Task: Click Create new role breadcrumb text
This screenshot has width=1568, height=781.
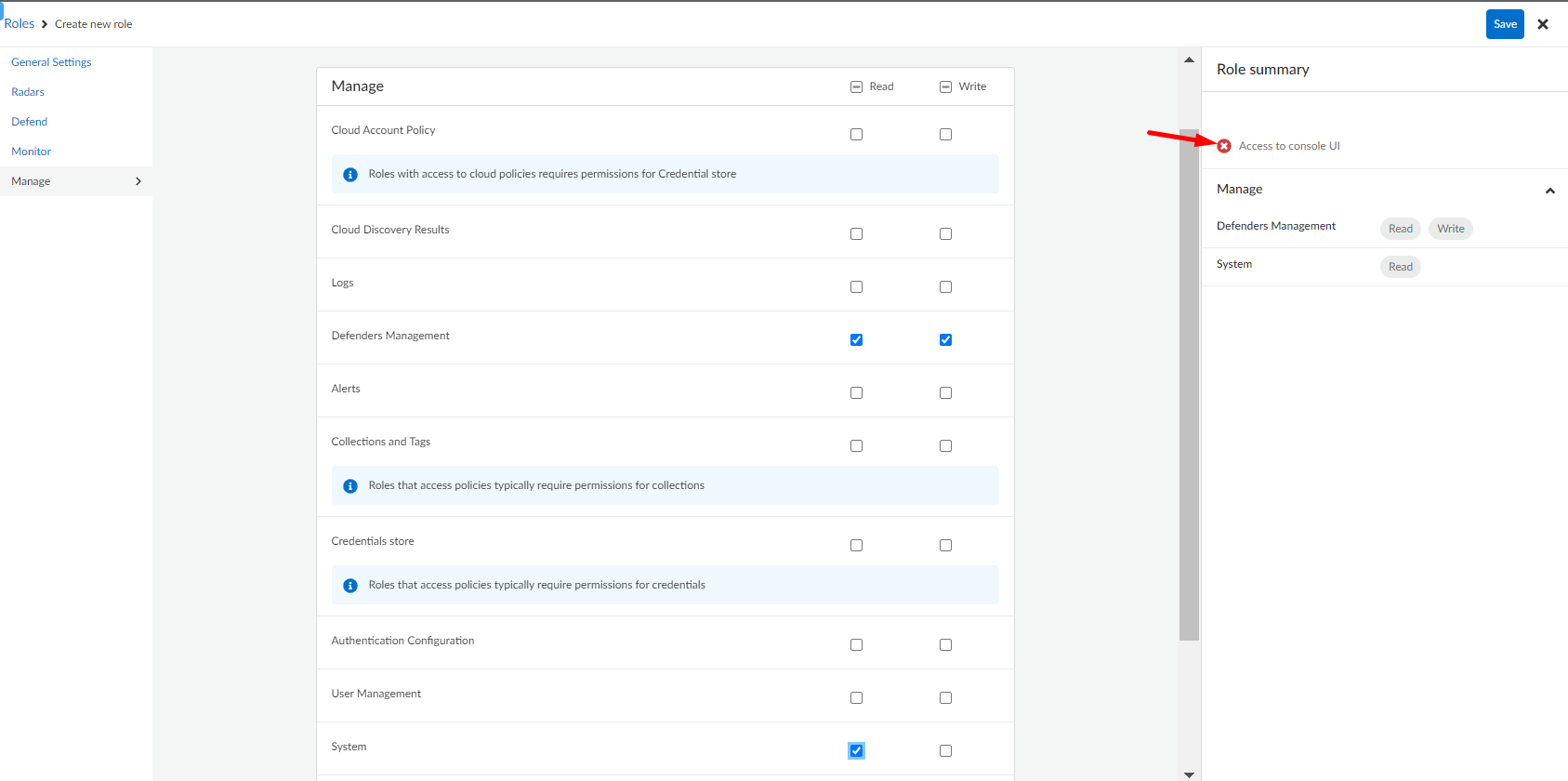Action: point(93,24)
